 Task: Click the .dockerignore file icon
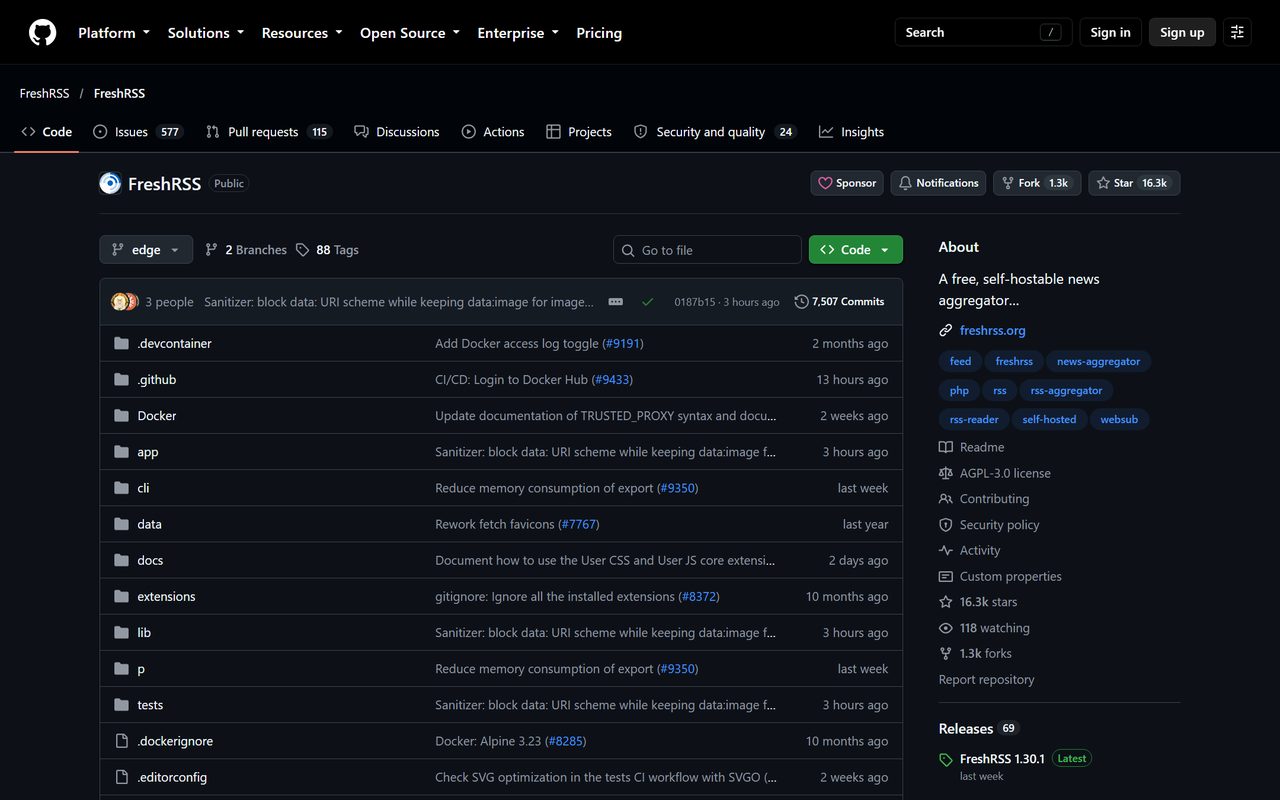[122, 741]
